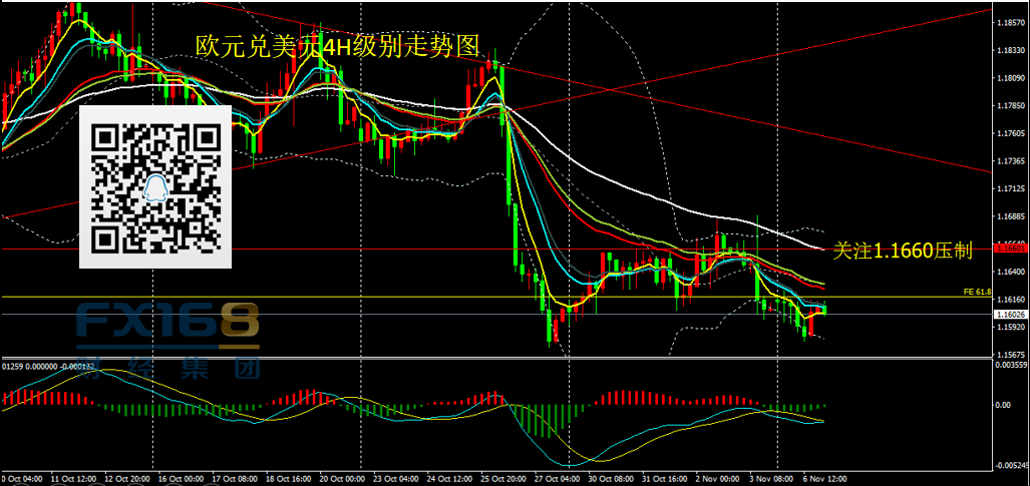The image size is (1030, 486).
Task: Click the chart title 欧元兑美元4H级别走势图
Action: click(x=338, y=45)
